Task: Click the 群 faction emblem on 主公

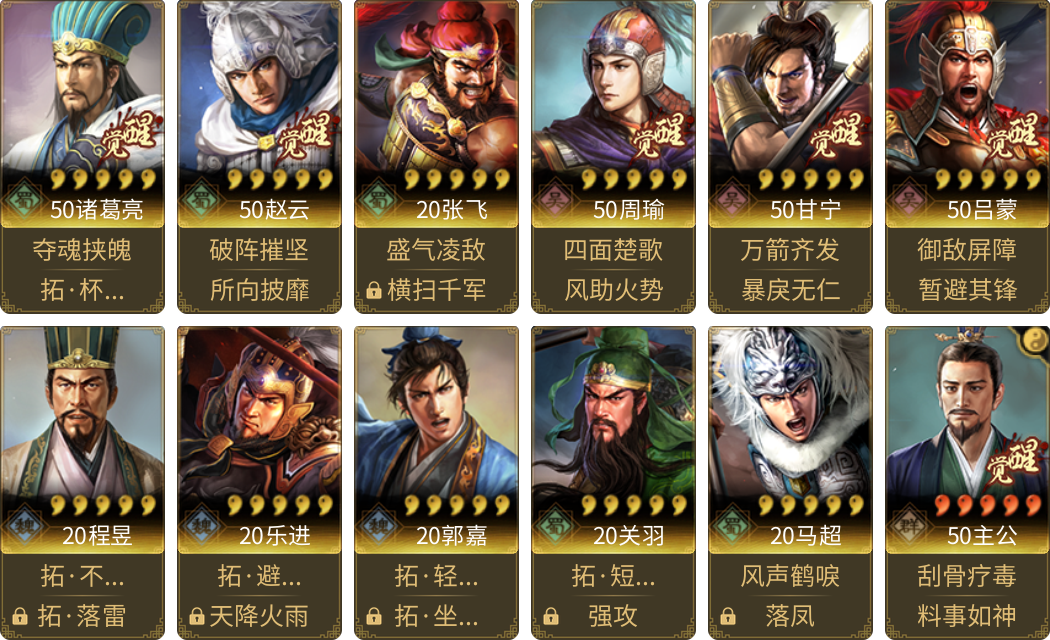Action: coord(908,526)
